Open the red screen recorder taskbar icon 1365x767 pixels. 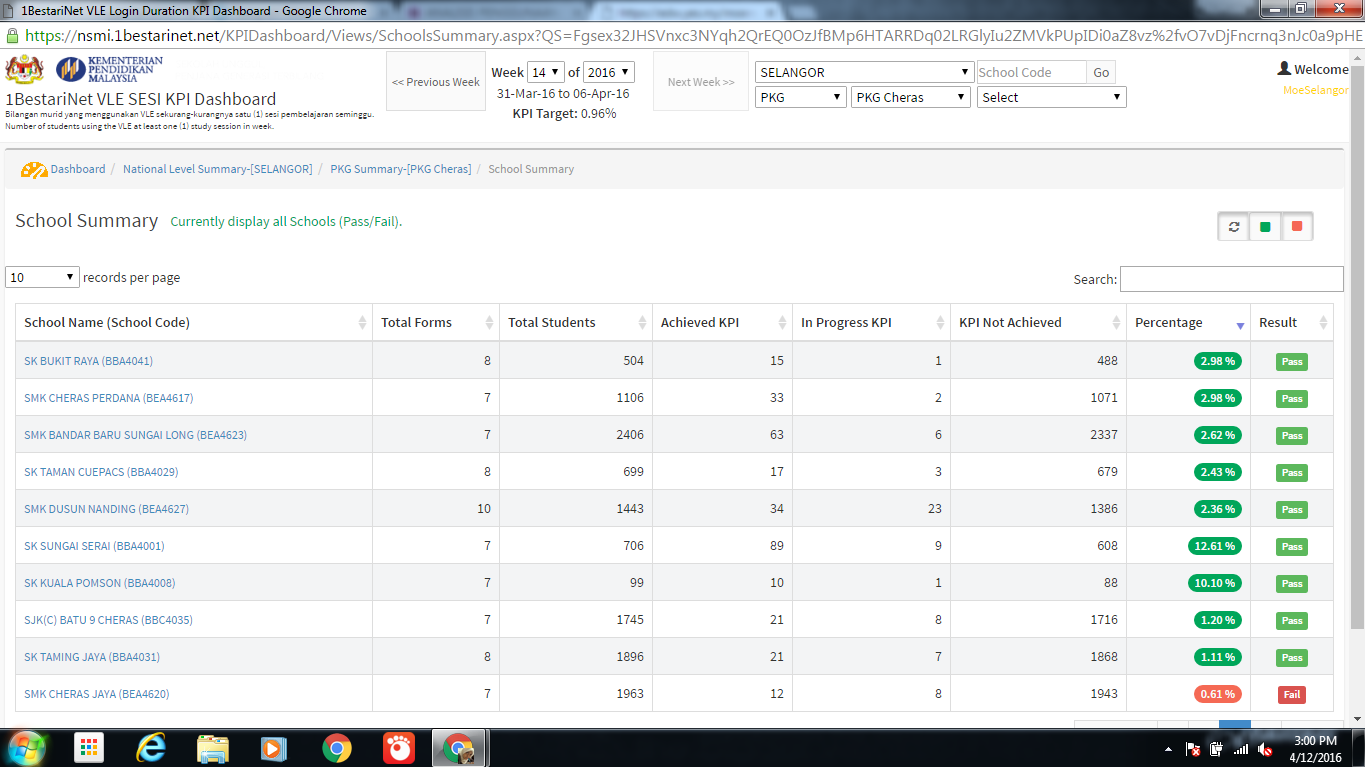pos(399,748)
